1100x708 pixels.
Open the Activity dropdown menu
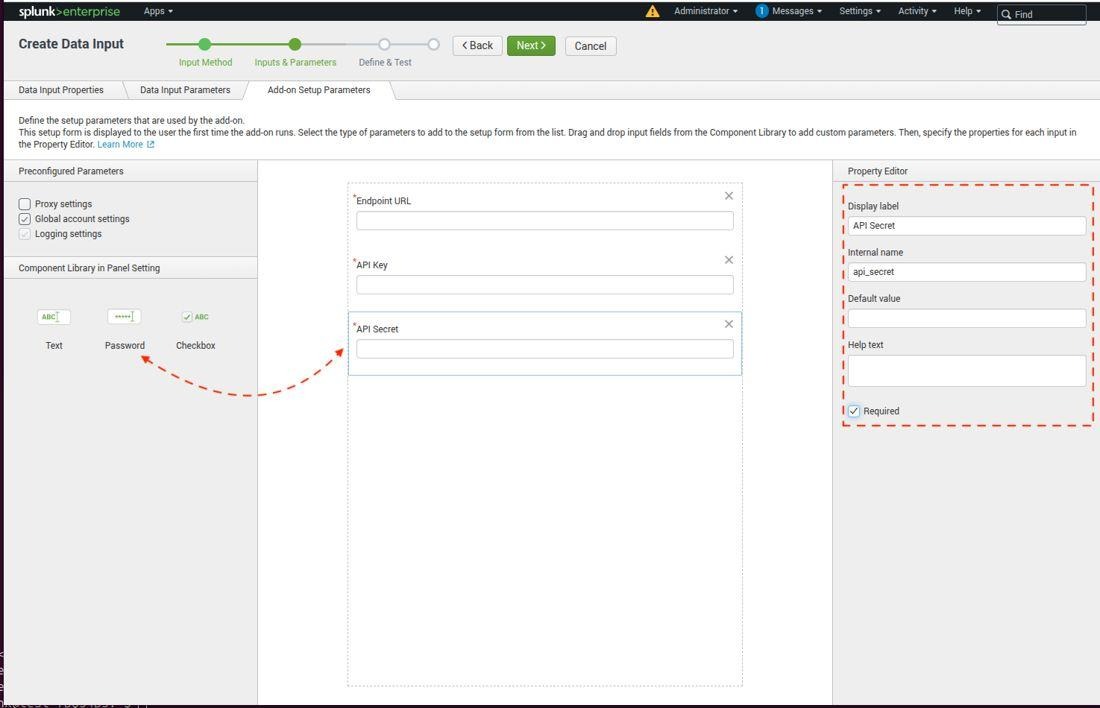click(x=917, y=11)
